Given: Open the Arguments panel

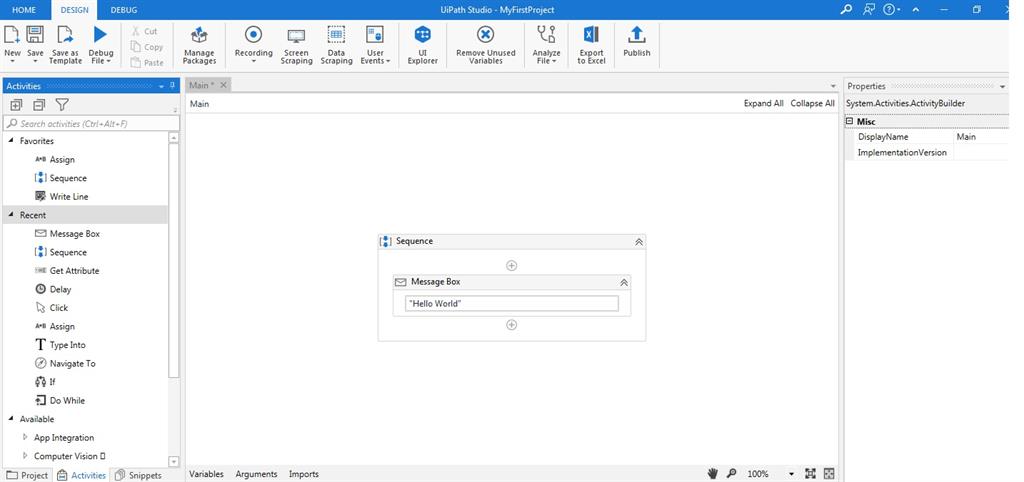Looking at the screenshot, I should [256, 474].
